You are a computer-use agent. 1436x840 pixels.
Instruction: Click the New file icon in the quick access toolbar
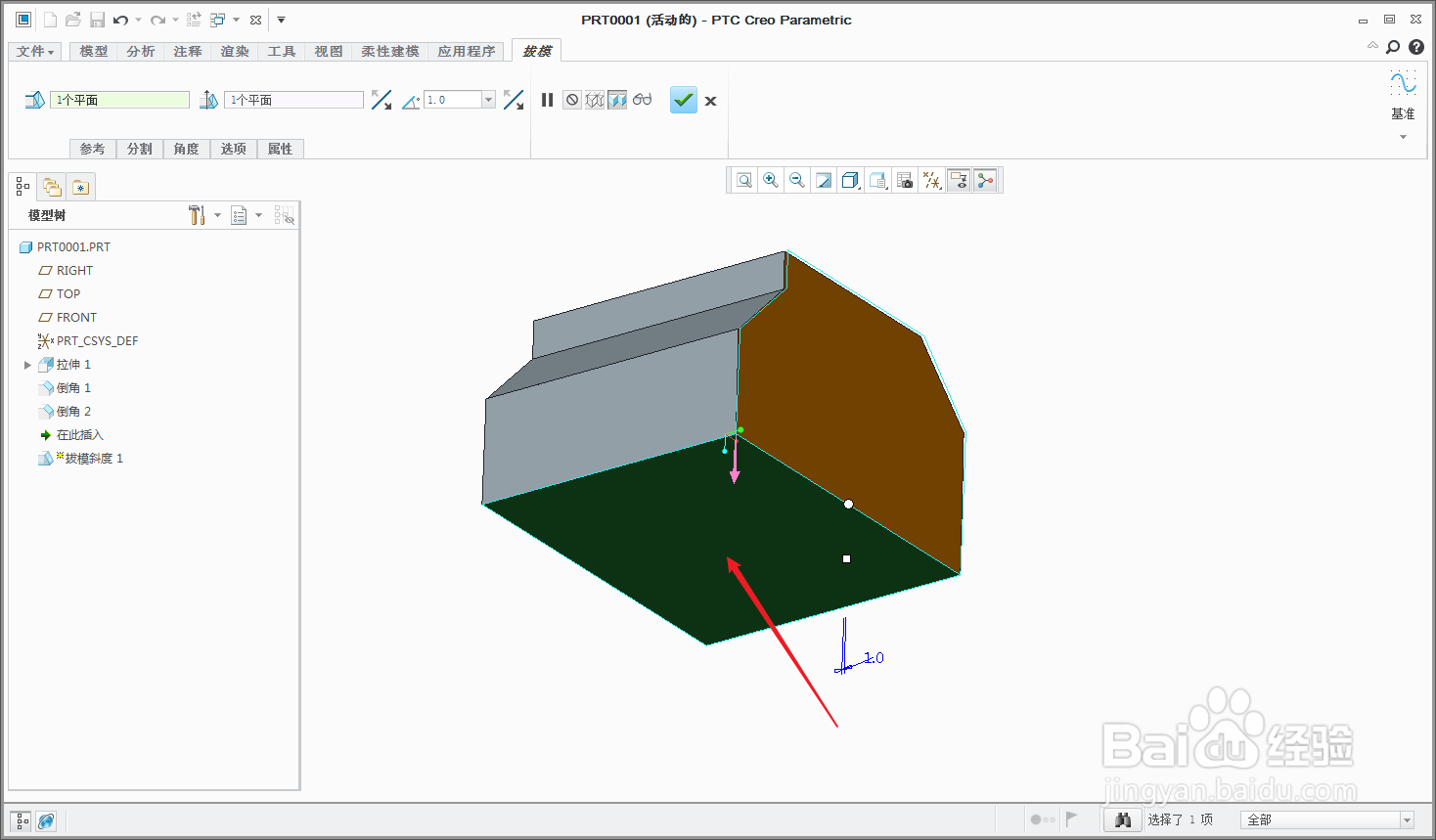click(x=49, y=20)
